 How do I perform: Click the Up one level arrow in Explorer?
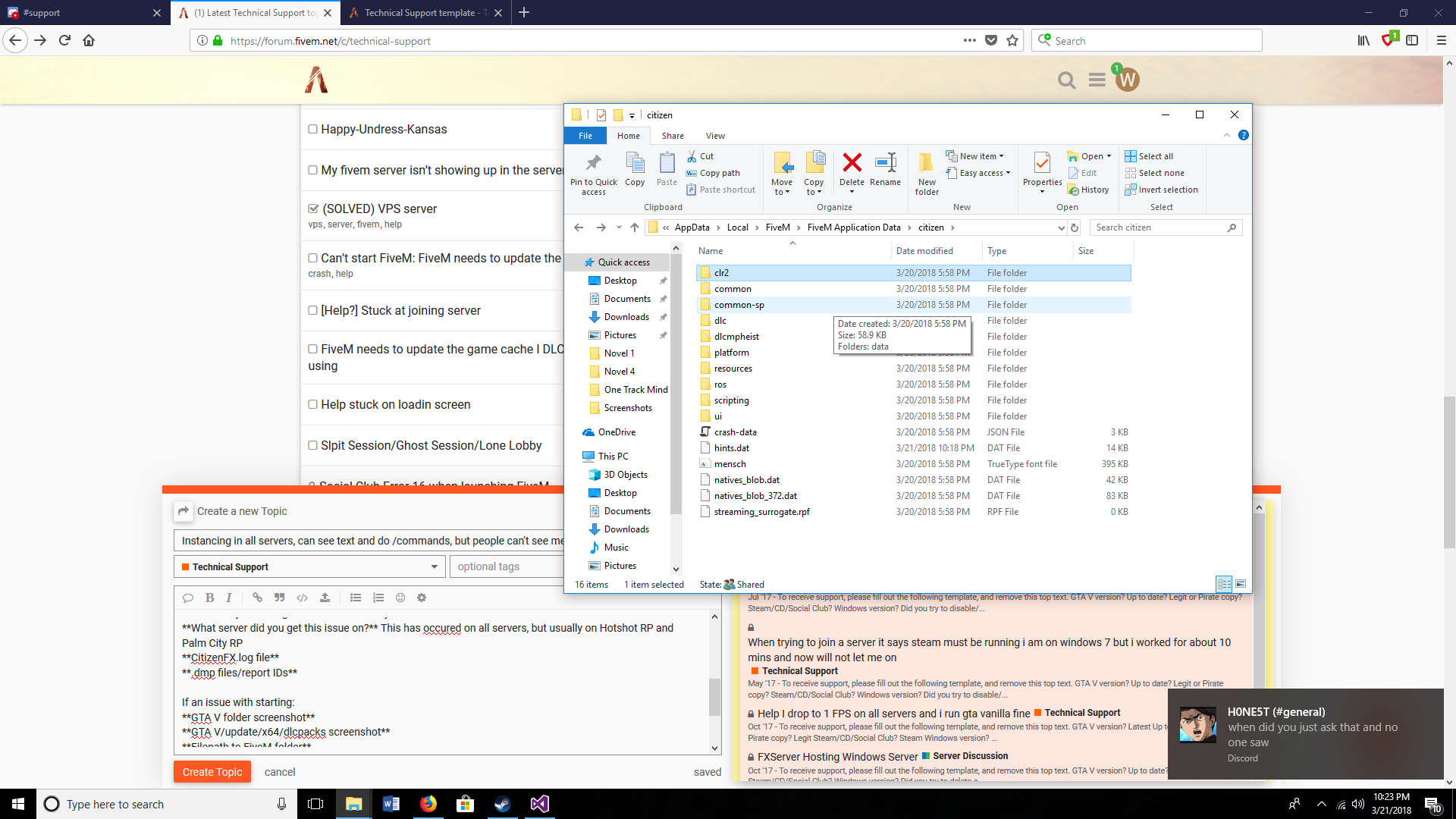click(634, 227)
